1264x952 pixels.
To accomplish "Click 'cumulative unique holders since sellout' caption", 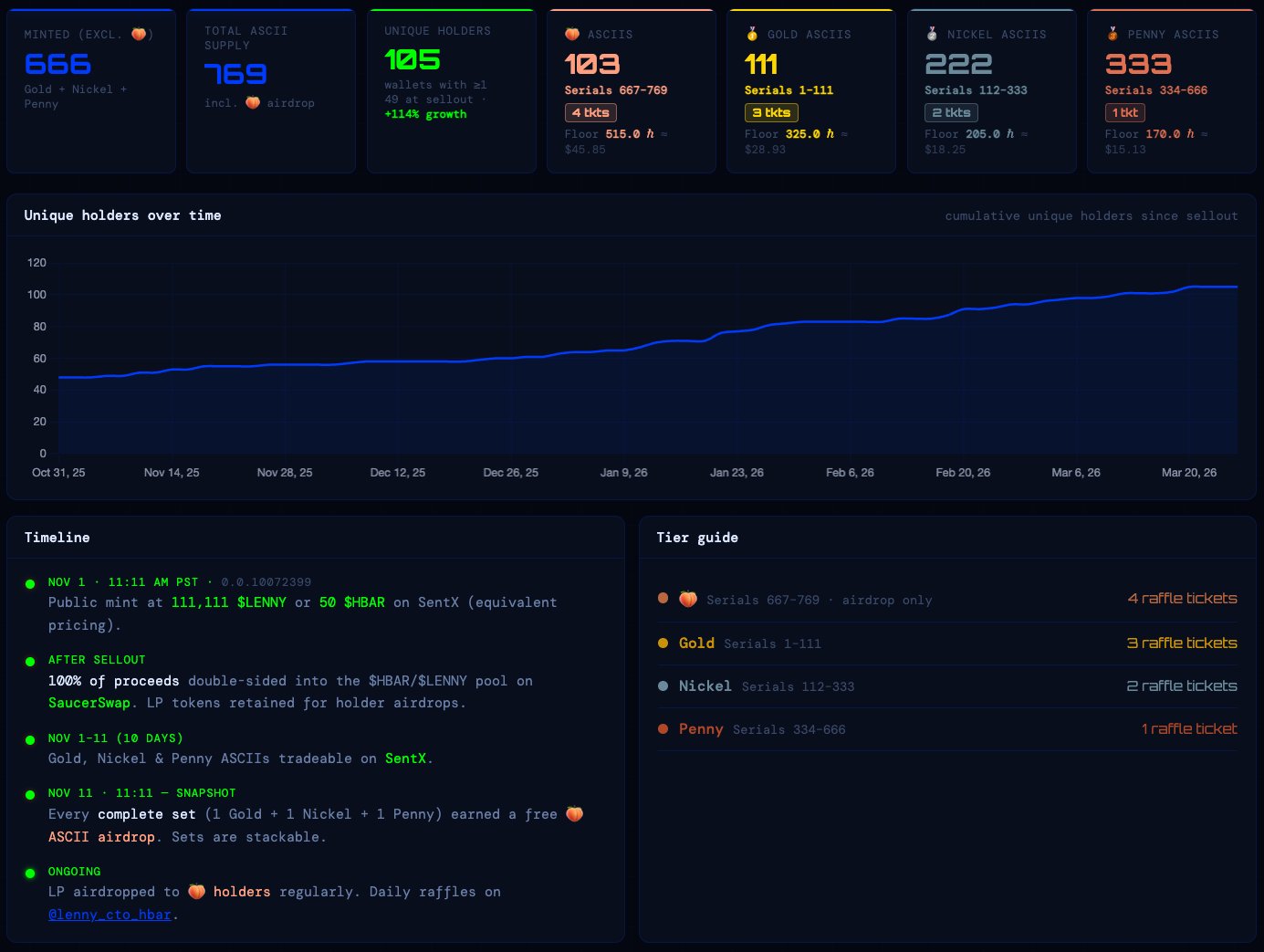I will pyautogui.click(x=1092, y=216).
